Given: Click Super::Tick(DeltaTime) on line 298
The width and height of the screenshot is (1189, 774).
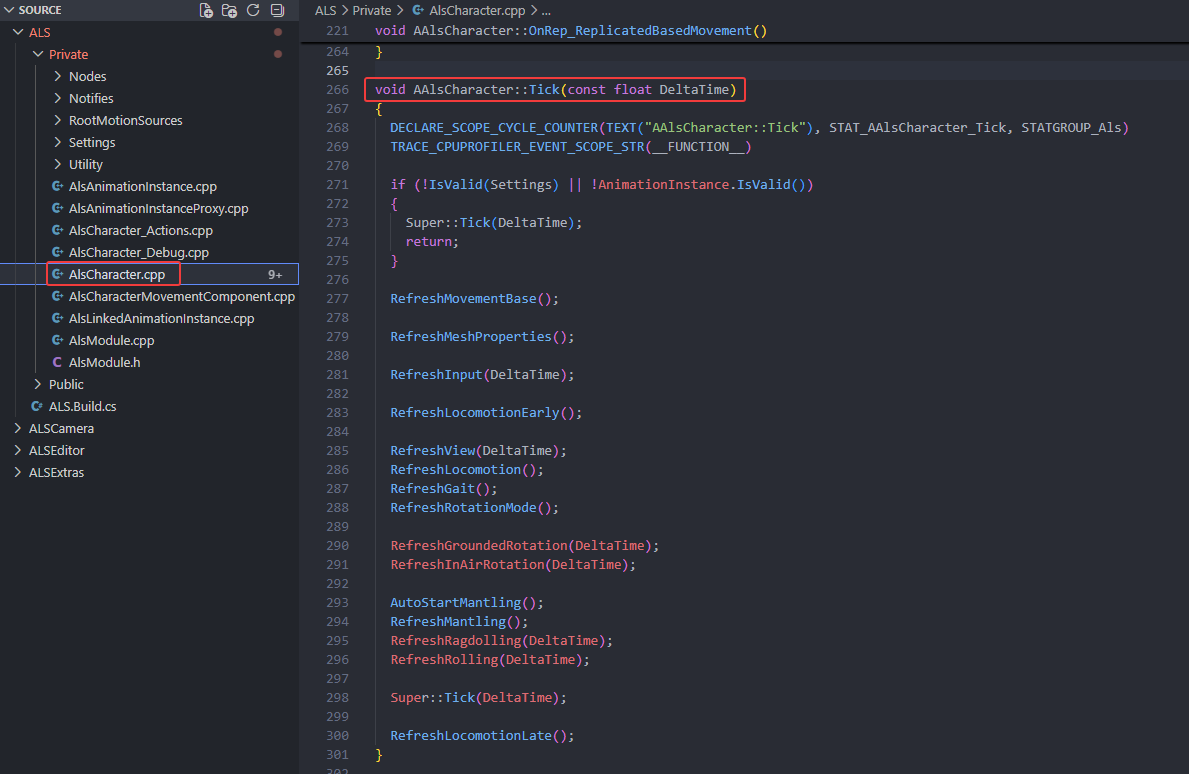Looking at the screenshot, I should click(x=478, y=697).
